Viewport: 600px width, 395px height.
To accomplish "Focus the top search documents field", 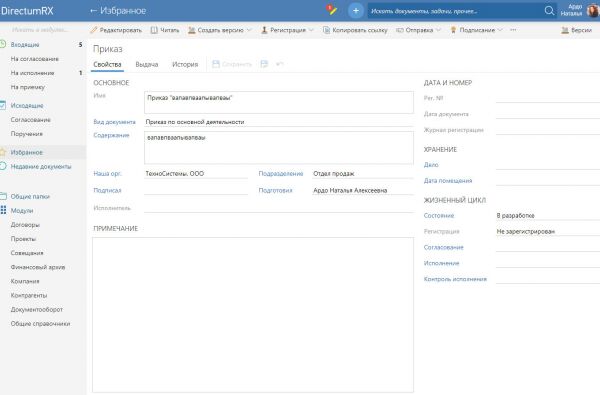I will (x=455, y=11).
